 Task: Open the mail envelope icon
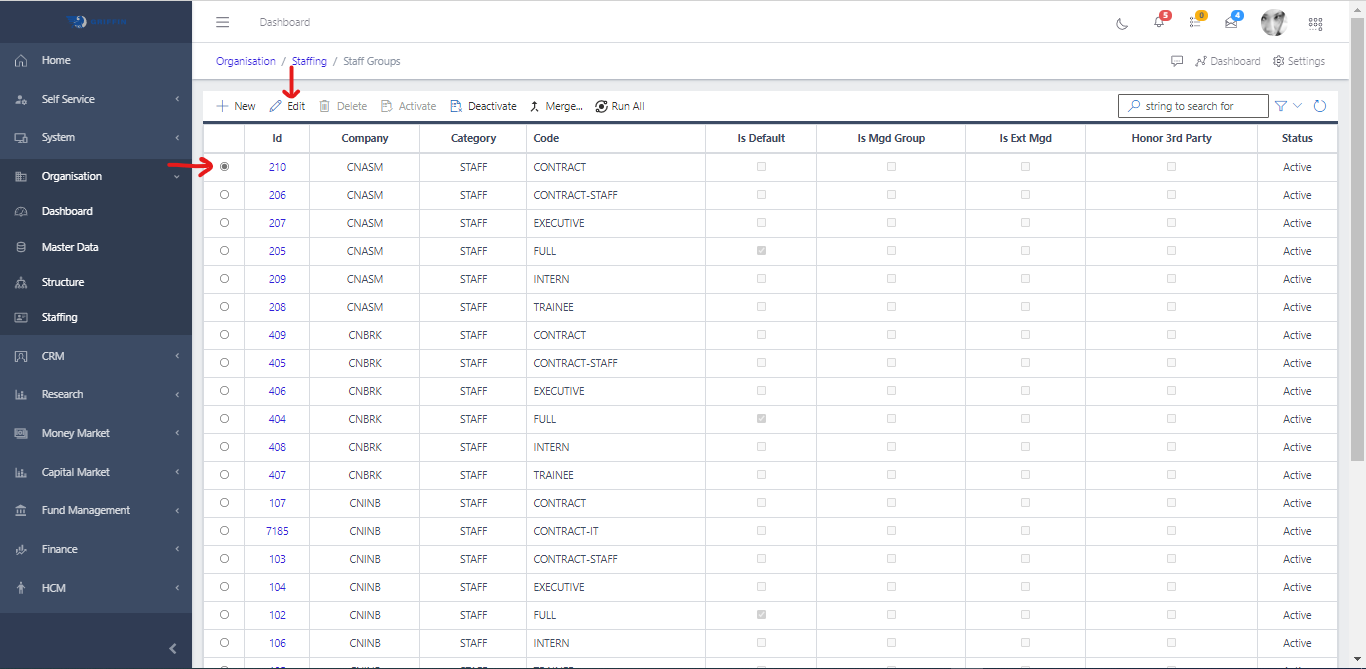click(1231, 22)
